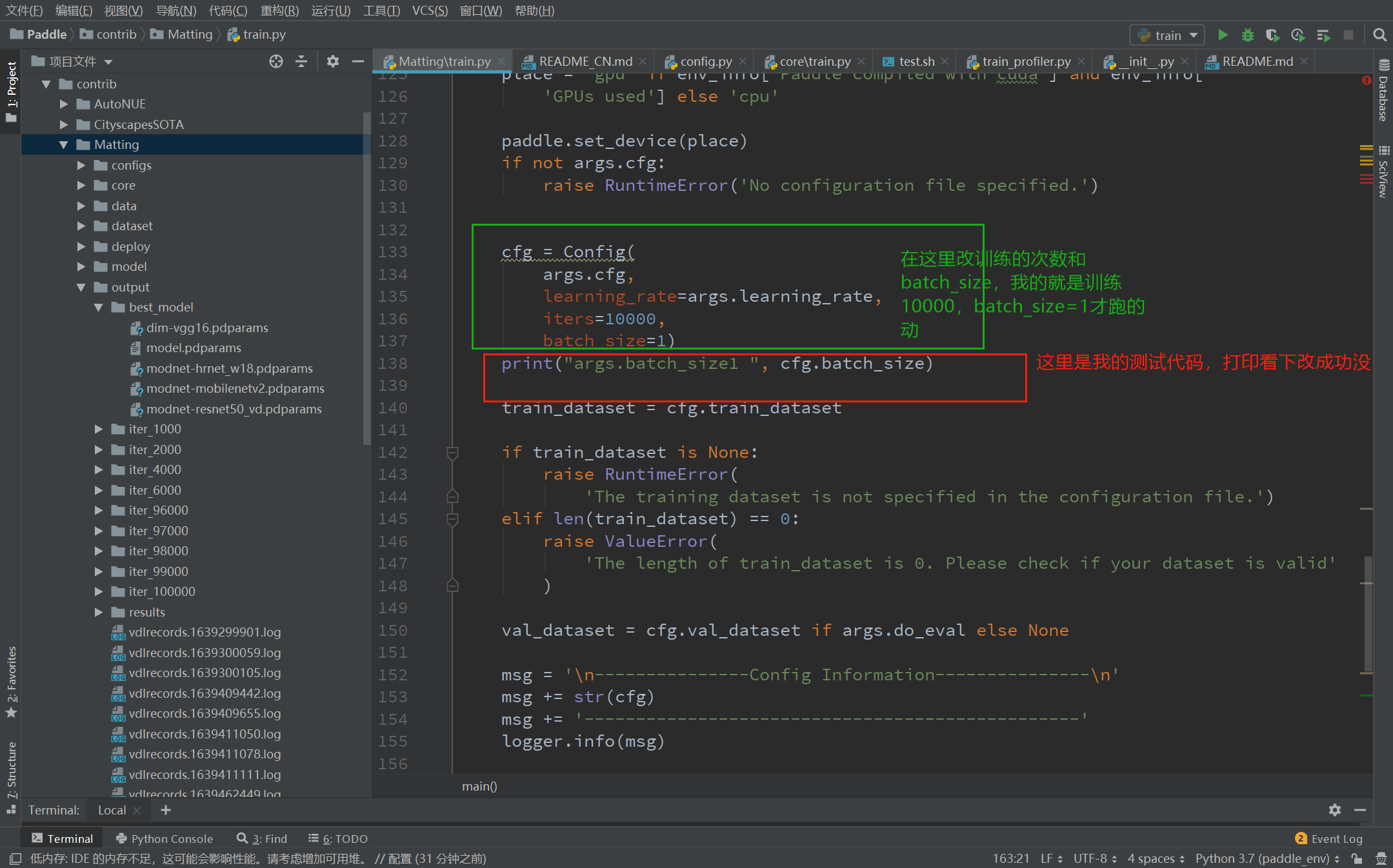Fold the elif len(train_dataset) block
Screen dimensions: 1393x868
tap(452, 519)
